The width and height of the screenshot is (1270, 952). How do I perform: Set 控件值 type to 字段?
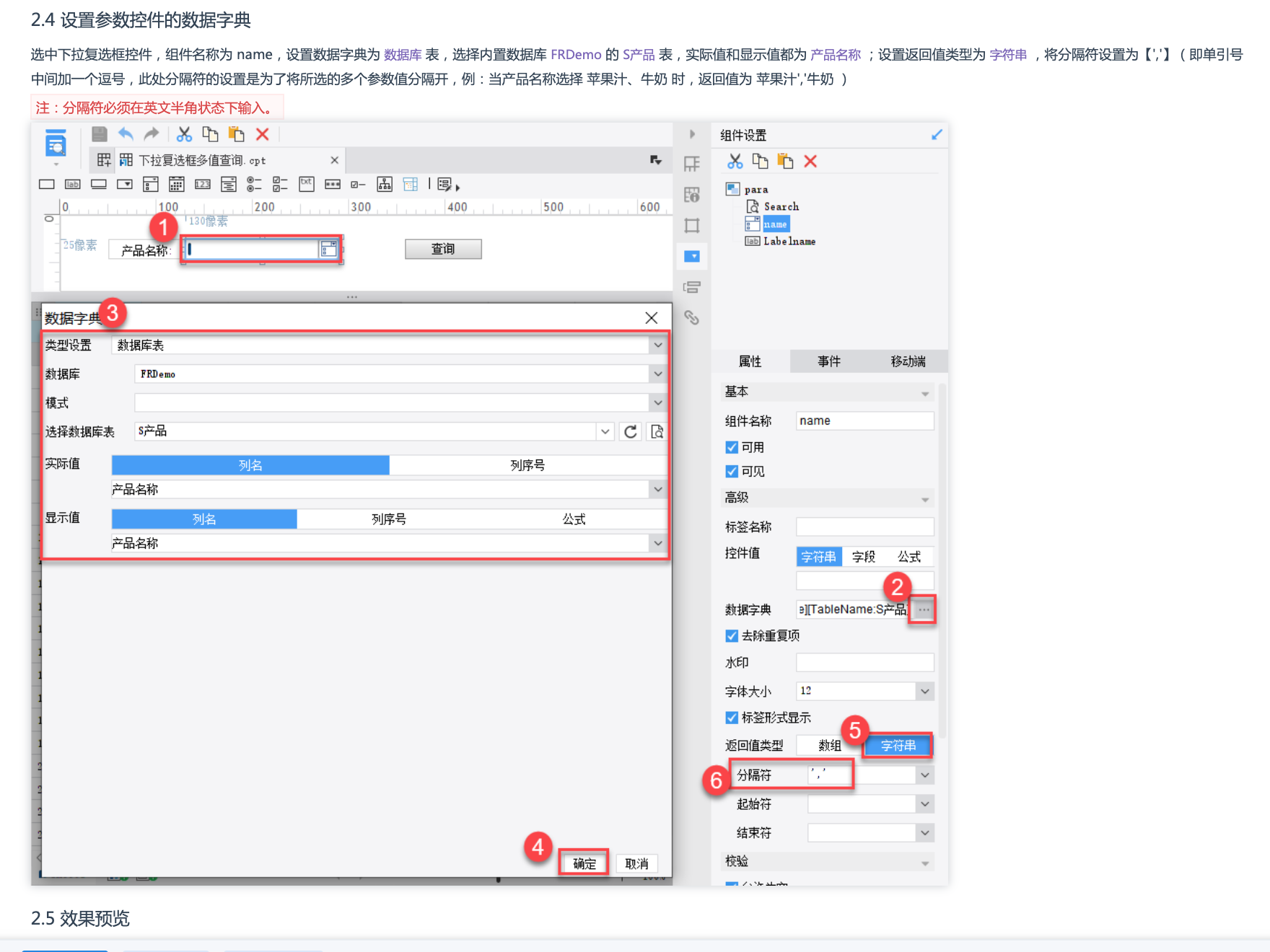864,557
